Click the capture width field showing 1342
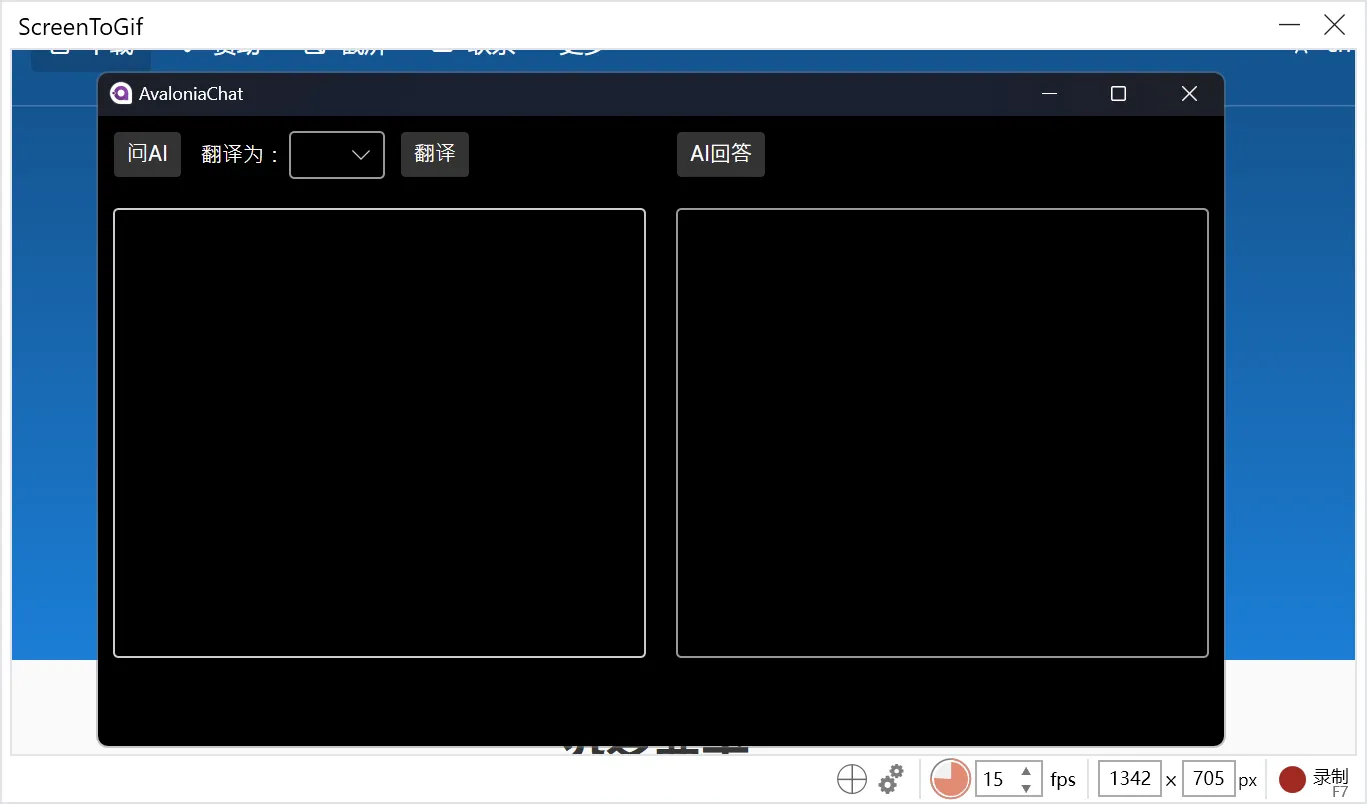Screen dimensions: 1367x804 coord(1130,779)
